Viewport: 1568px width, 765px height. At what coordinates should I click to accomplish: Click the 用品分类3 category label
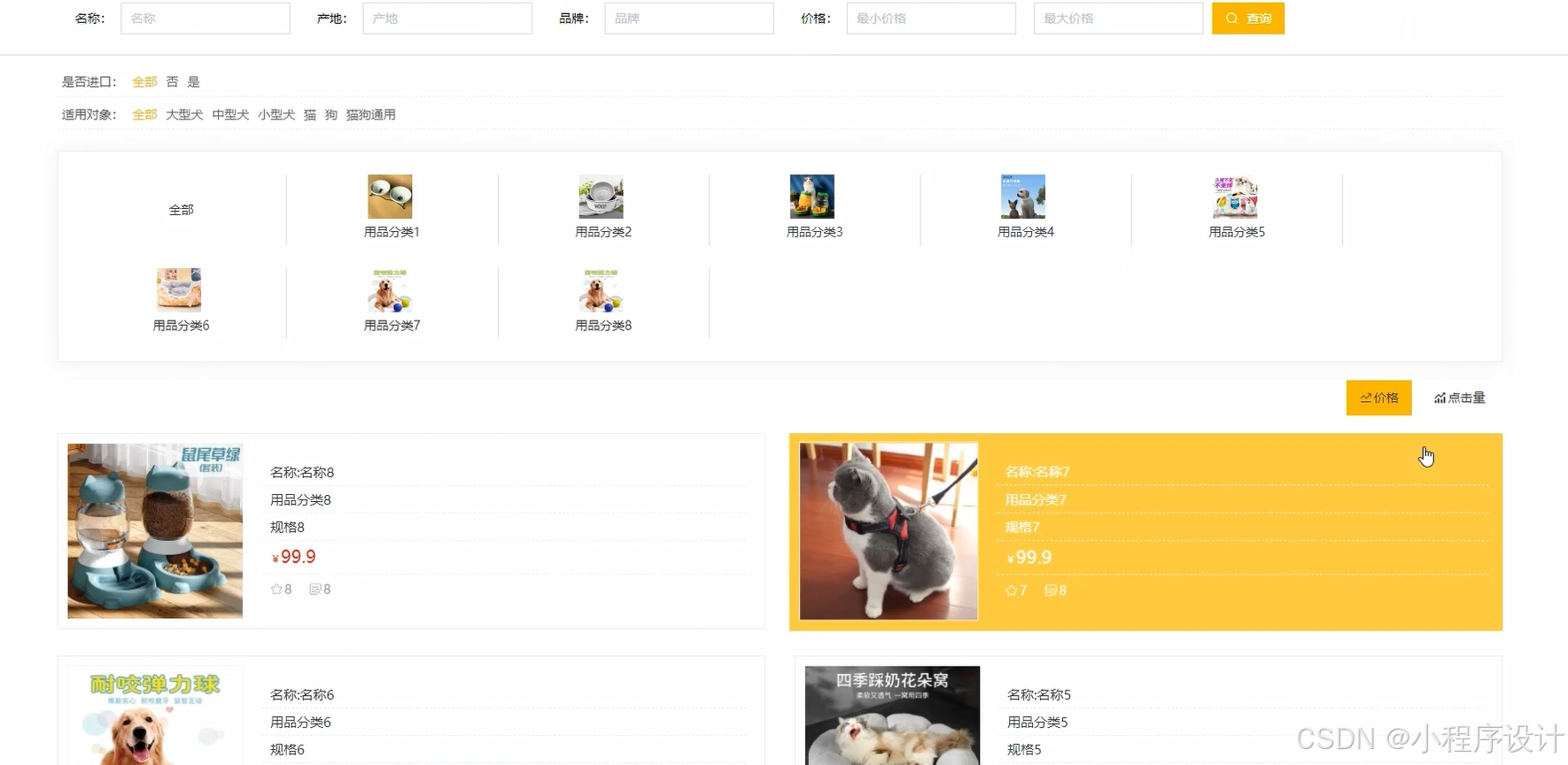pos(814,232)
